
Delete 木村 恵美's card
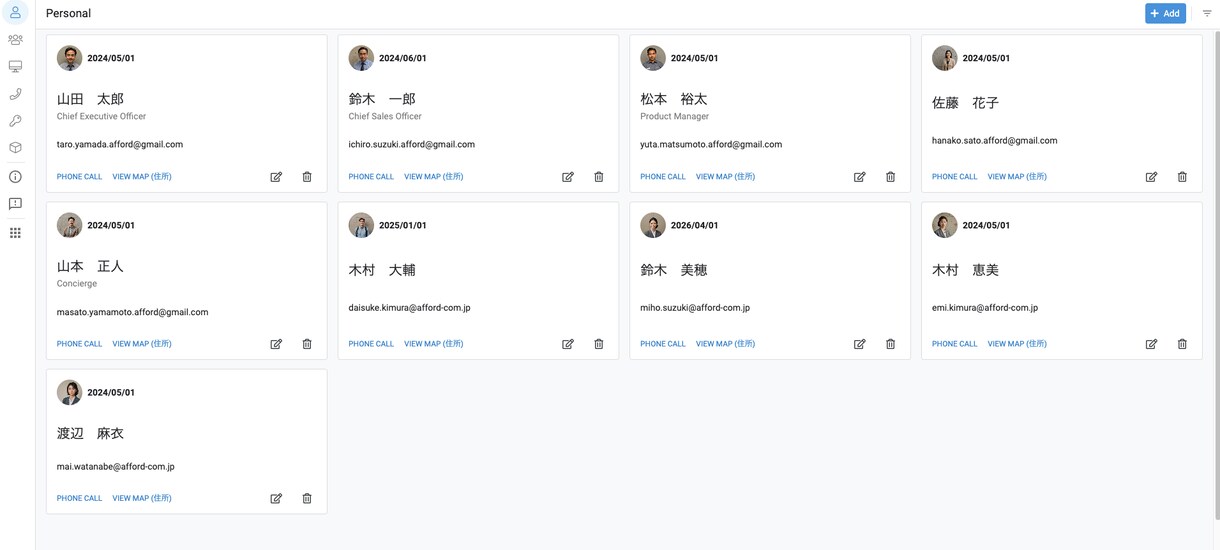point(1182,344)
